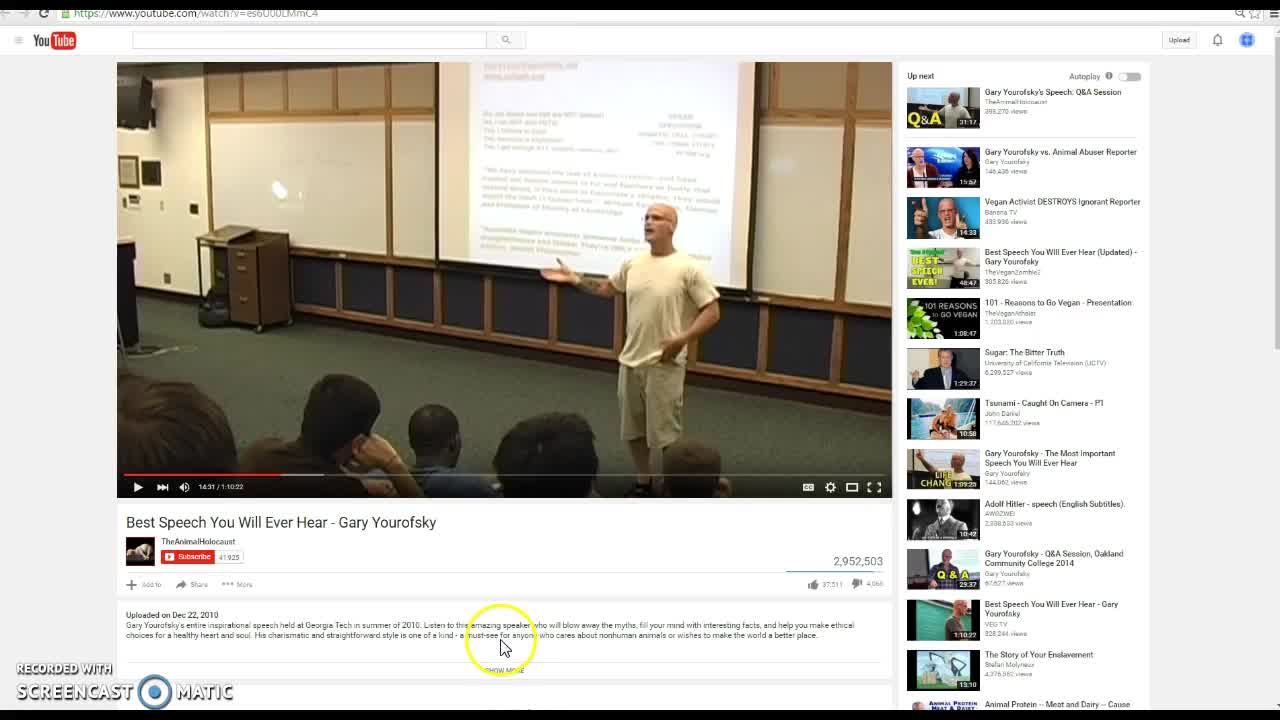This screenshot has height=720, width=1280.
Task: Play the video with the play button
Action: click(x=138, y=487)
